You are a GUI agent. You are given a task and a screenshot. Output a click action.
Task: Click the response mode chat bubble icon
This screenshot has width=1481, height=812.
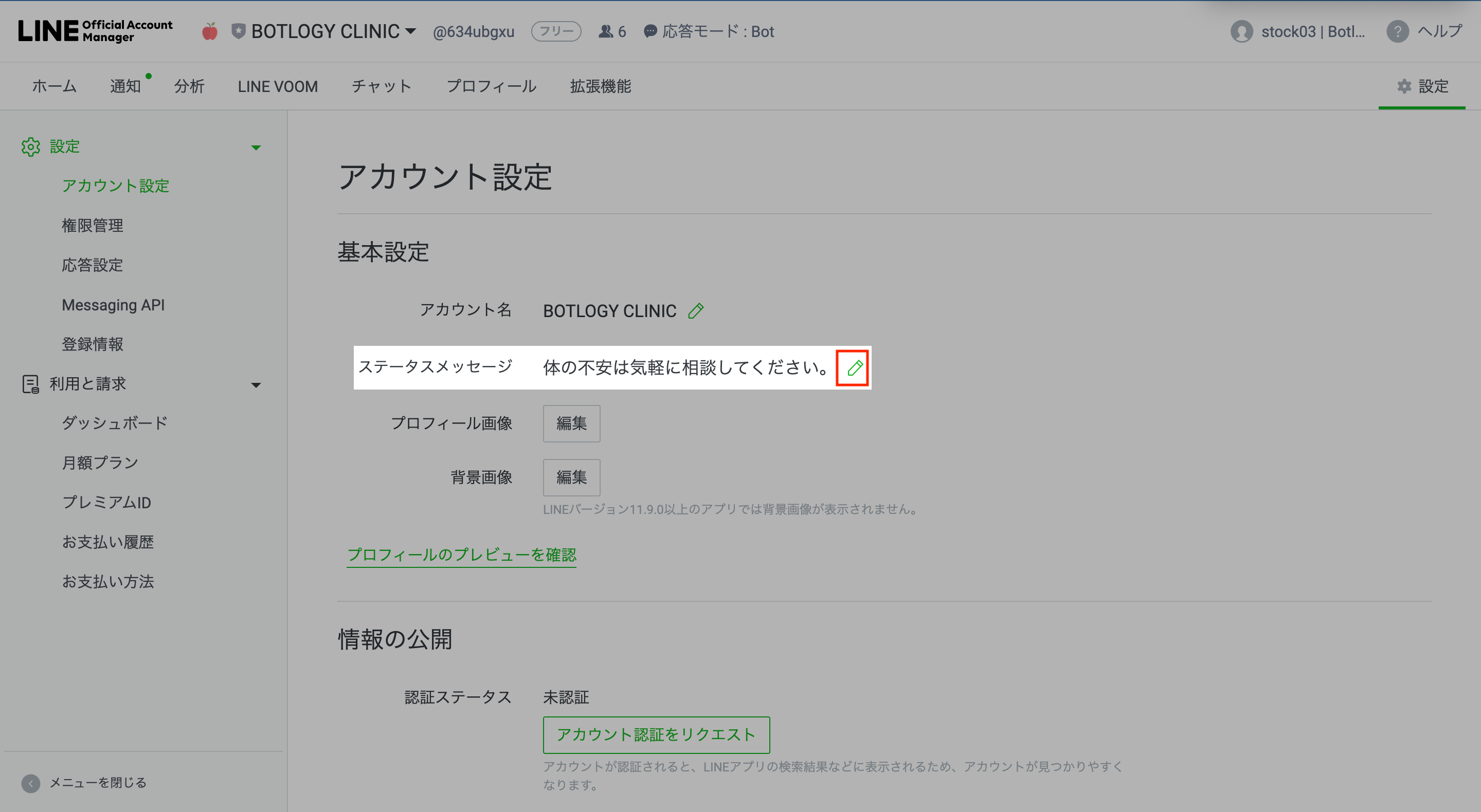coord(649,32)
